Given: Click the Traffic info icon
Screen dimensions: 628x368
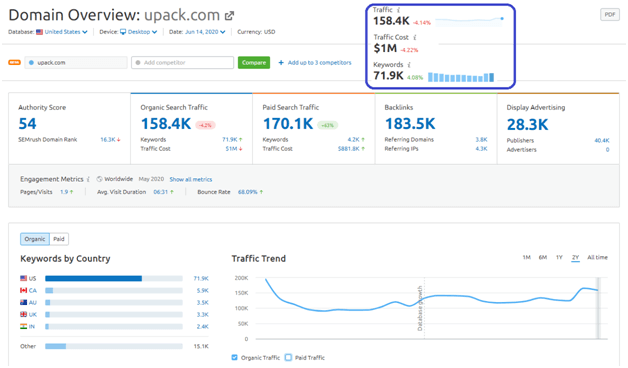Looking at the screenshot, I should point(399,10).
